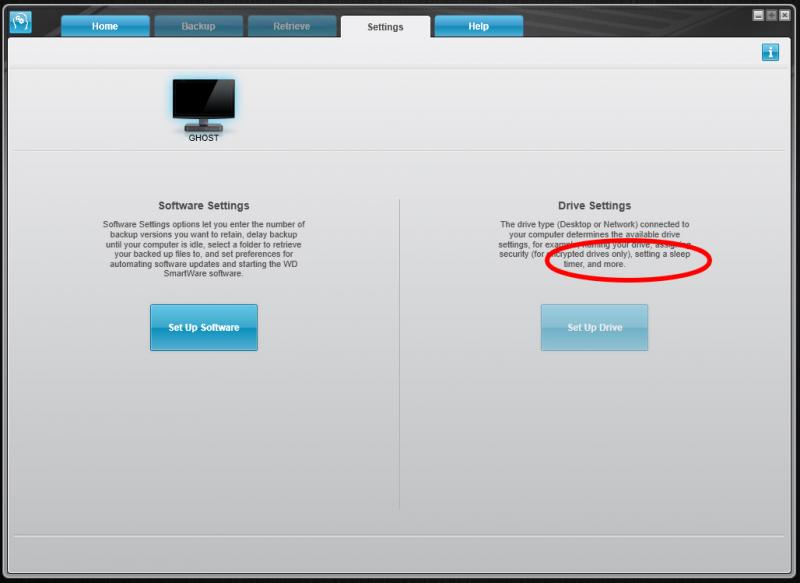Go to the Help tab
The height and width of the screenshot is (583, 800).
[479, 26]
